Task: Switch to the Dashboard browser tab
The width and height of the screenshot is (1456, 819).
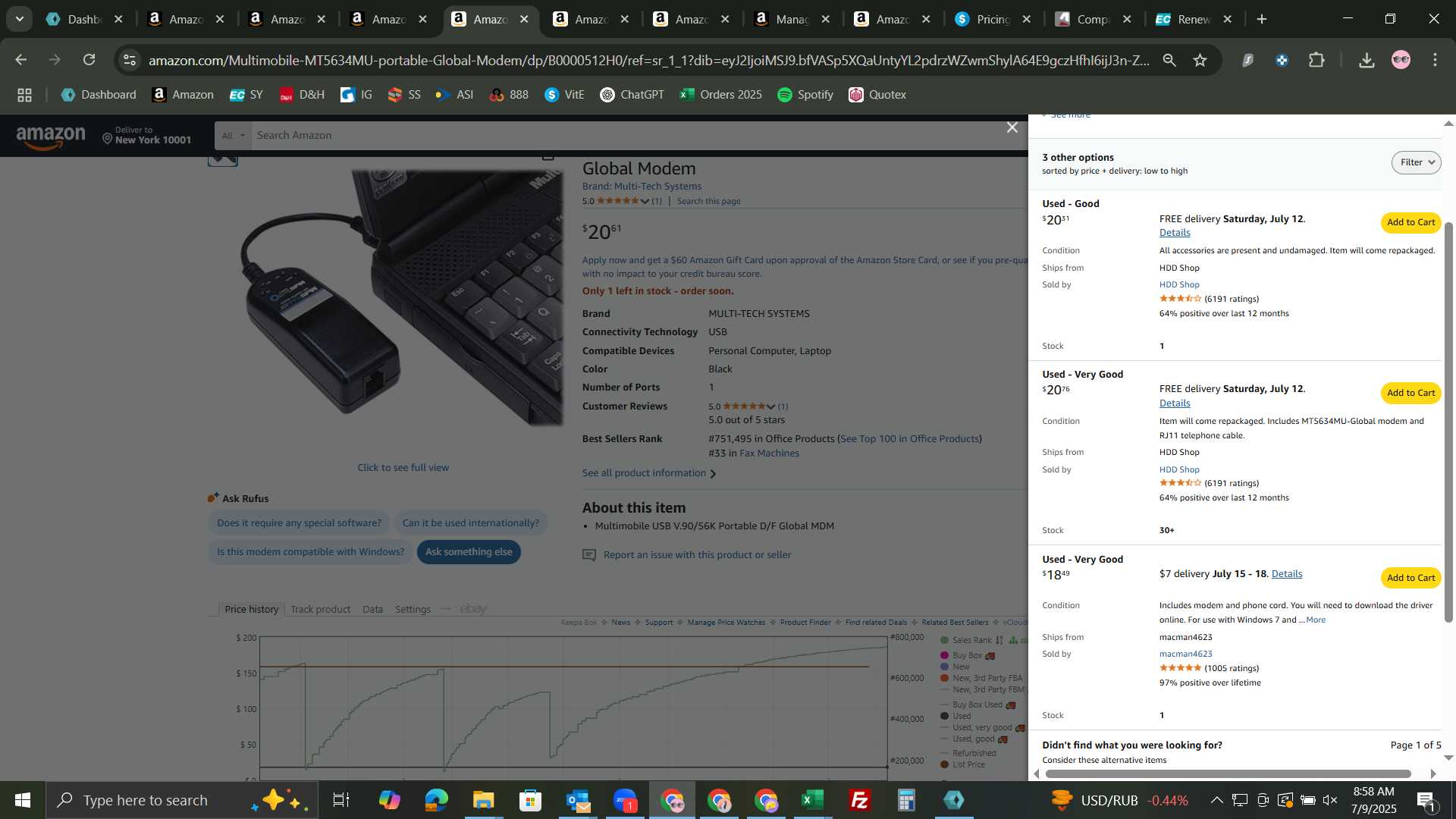Action: click(x=83, y=20)
